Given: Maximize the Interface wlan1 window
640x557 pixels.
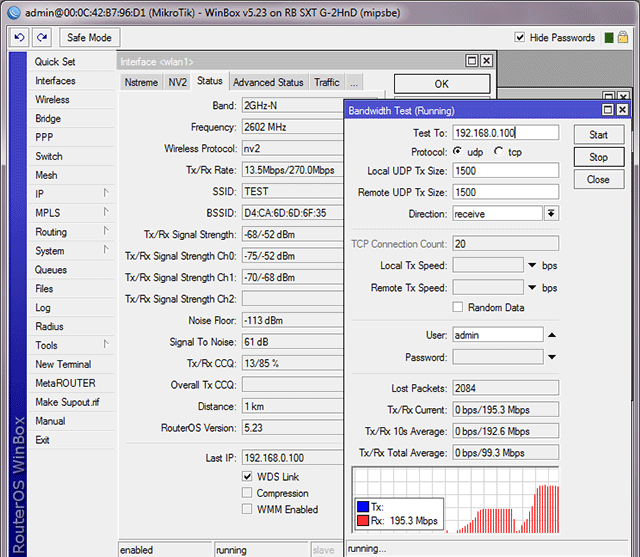Looking at the screenshot, I should tap(472, 61).
